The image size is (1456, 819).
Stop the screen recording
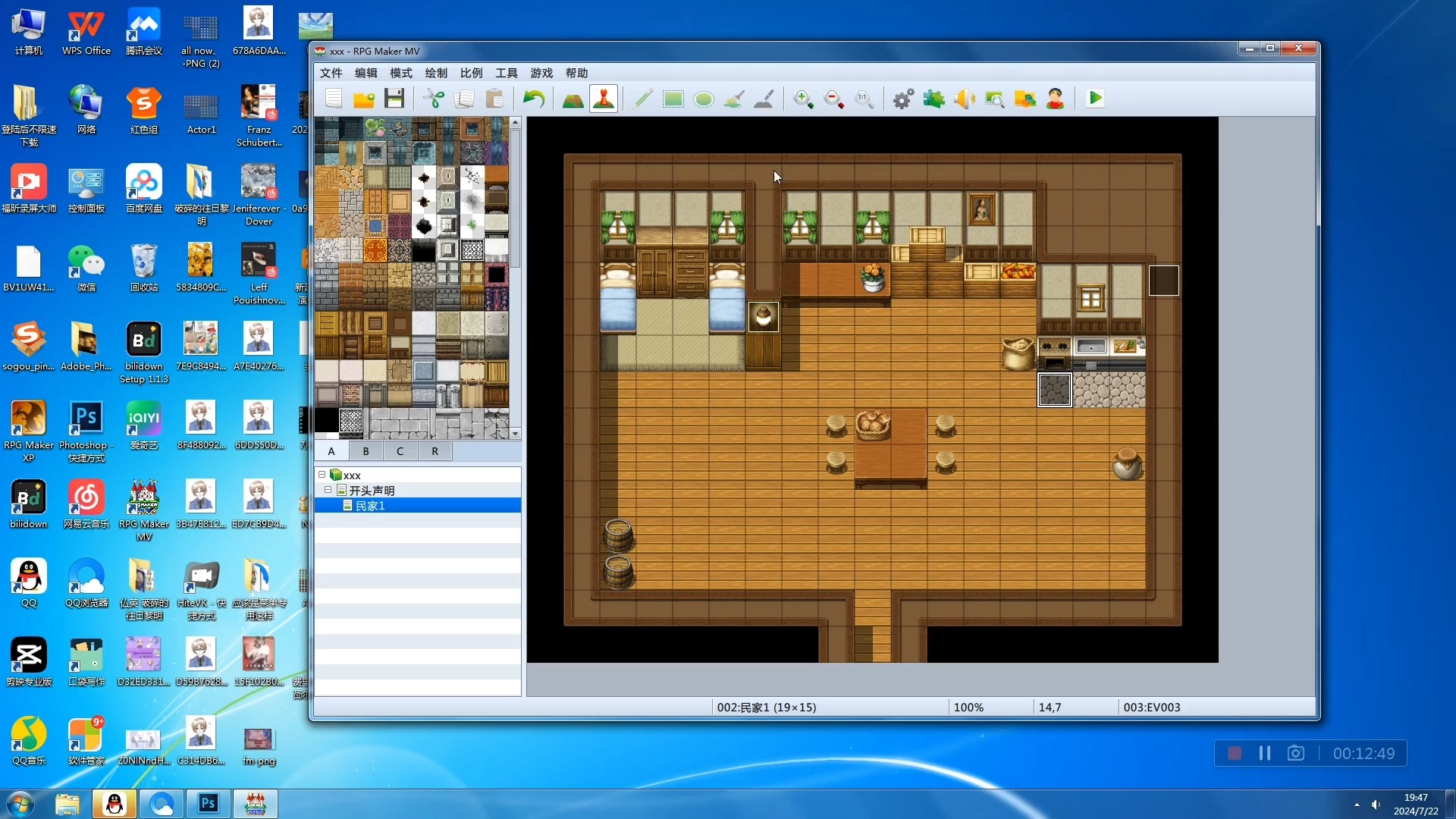(x=1235, y=753)
